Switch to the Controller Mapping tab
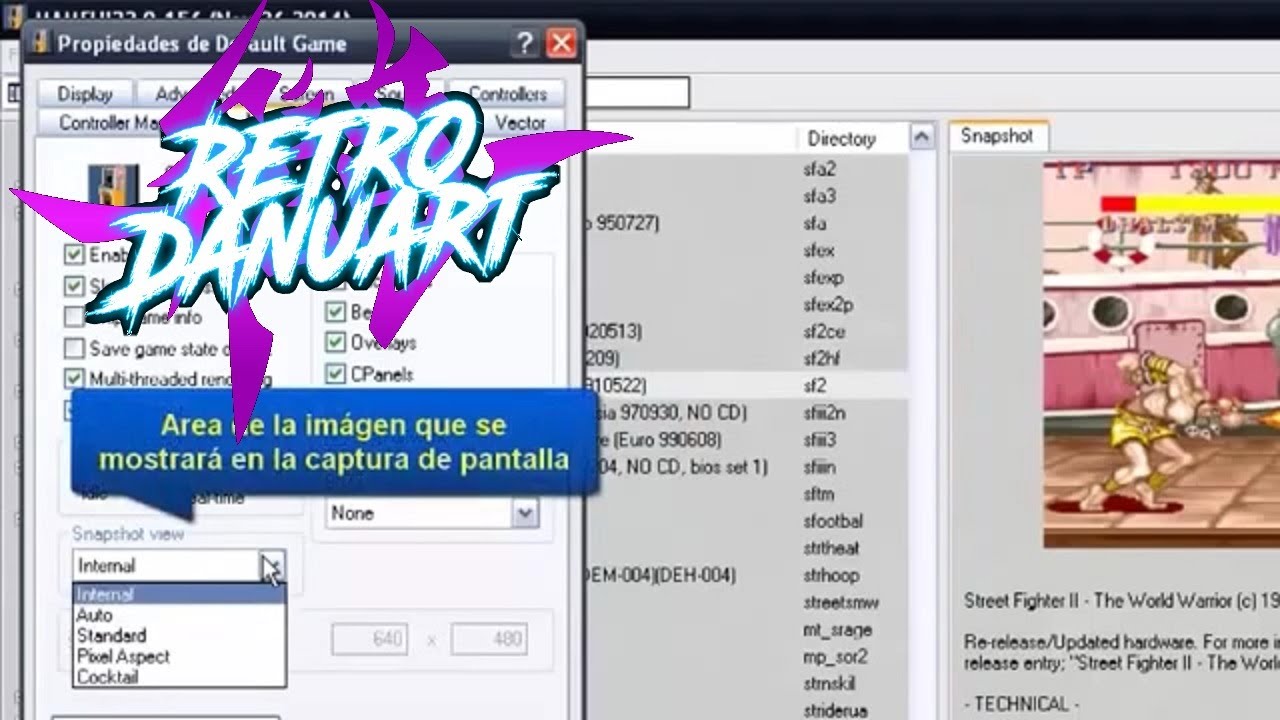The height and width of the screenshot is (720, 1280). coord(110,123)
